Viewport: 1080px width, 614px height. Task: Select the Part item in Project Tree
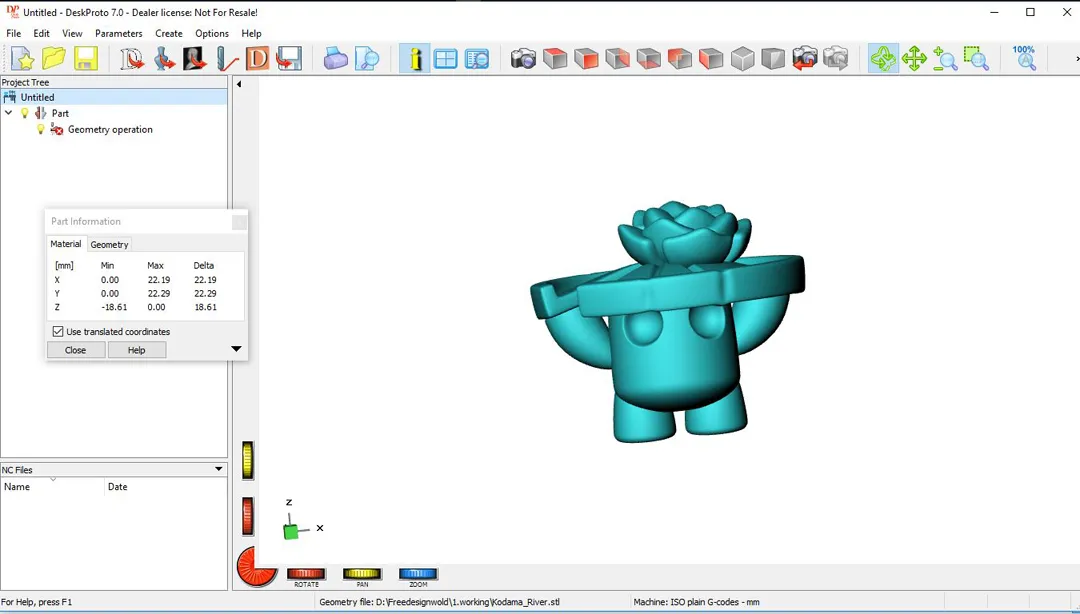tap(60, 113)
